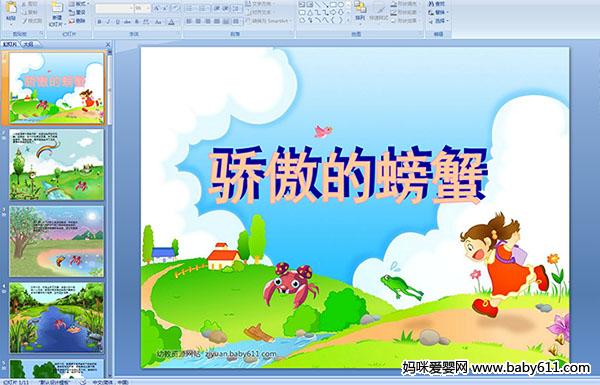Screen dimensions: 600x385
Task: Click the Reset (重设) slide button
Action: coord(78,12)
